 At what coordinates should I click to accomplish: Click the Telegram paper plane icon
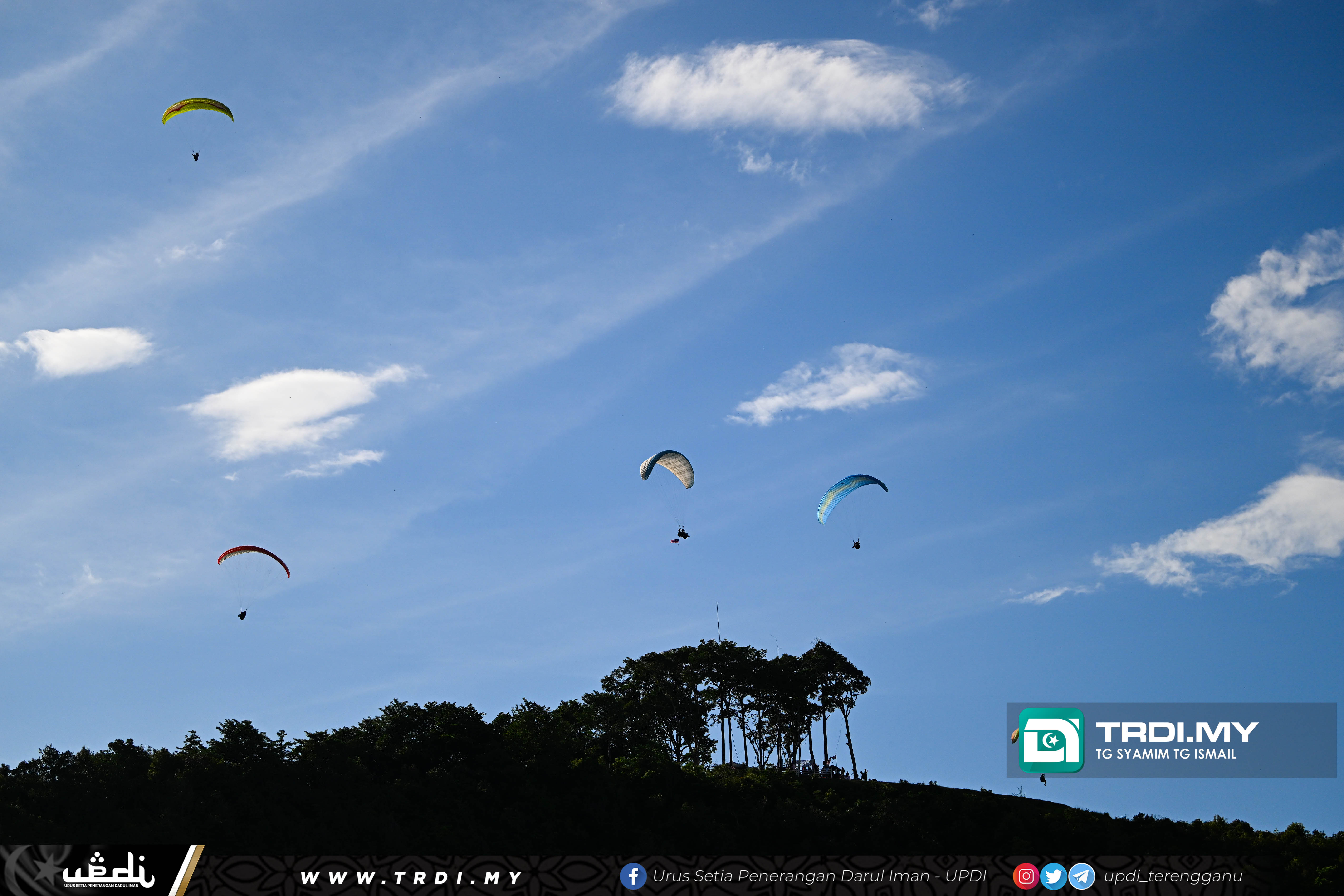1081,876
